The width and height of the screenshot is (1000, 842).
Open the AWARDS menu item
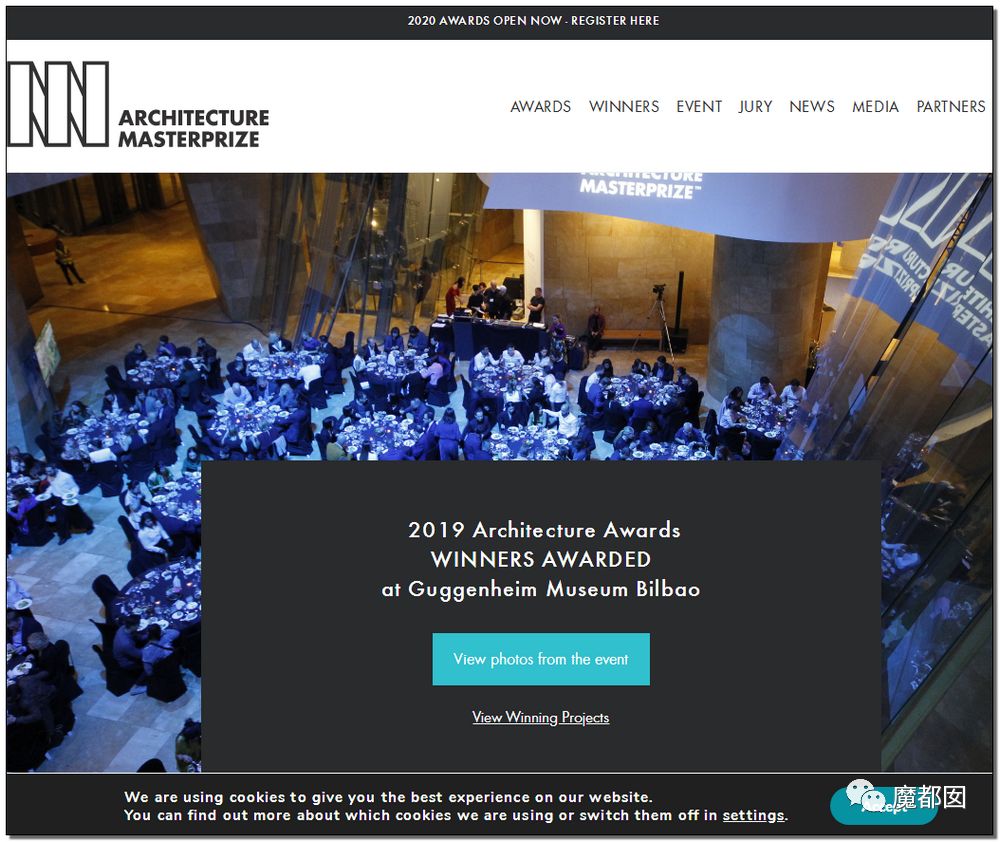[x=540, y=107]
